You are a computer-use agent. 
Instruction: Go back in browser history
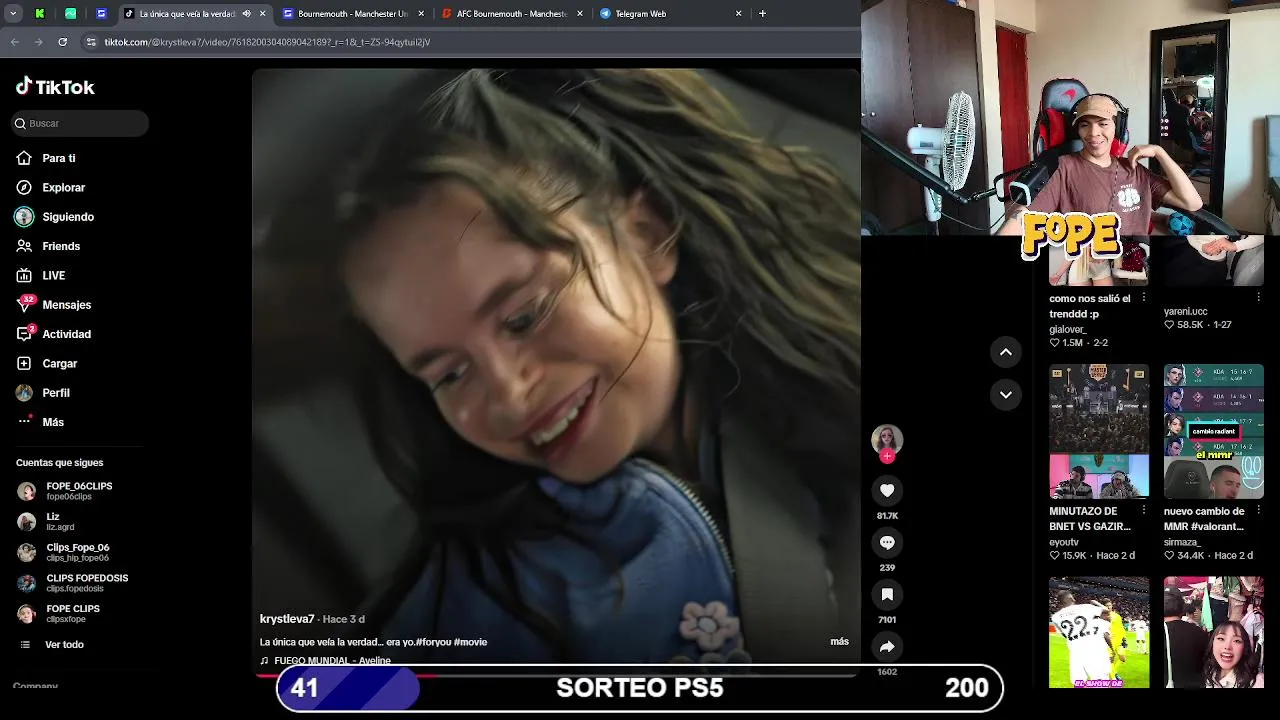click(x=14, y=42)
